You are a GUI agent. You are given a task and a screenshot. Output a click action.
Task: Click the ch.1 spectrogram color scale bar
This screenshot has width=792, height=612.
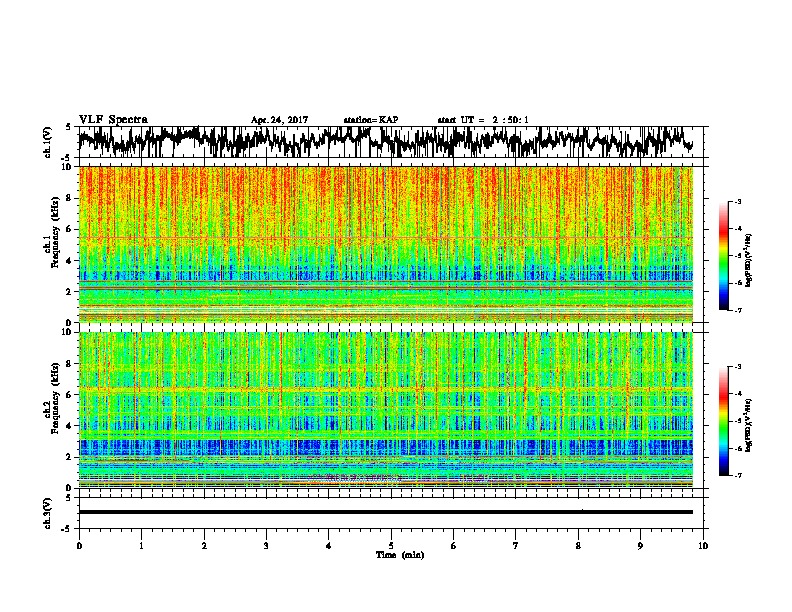723,256
